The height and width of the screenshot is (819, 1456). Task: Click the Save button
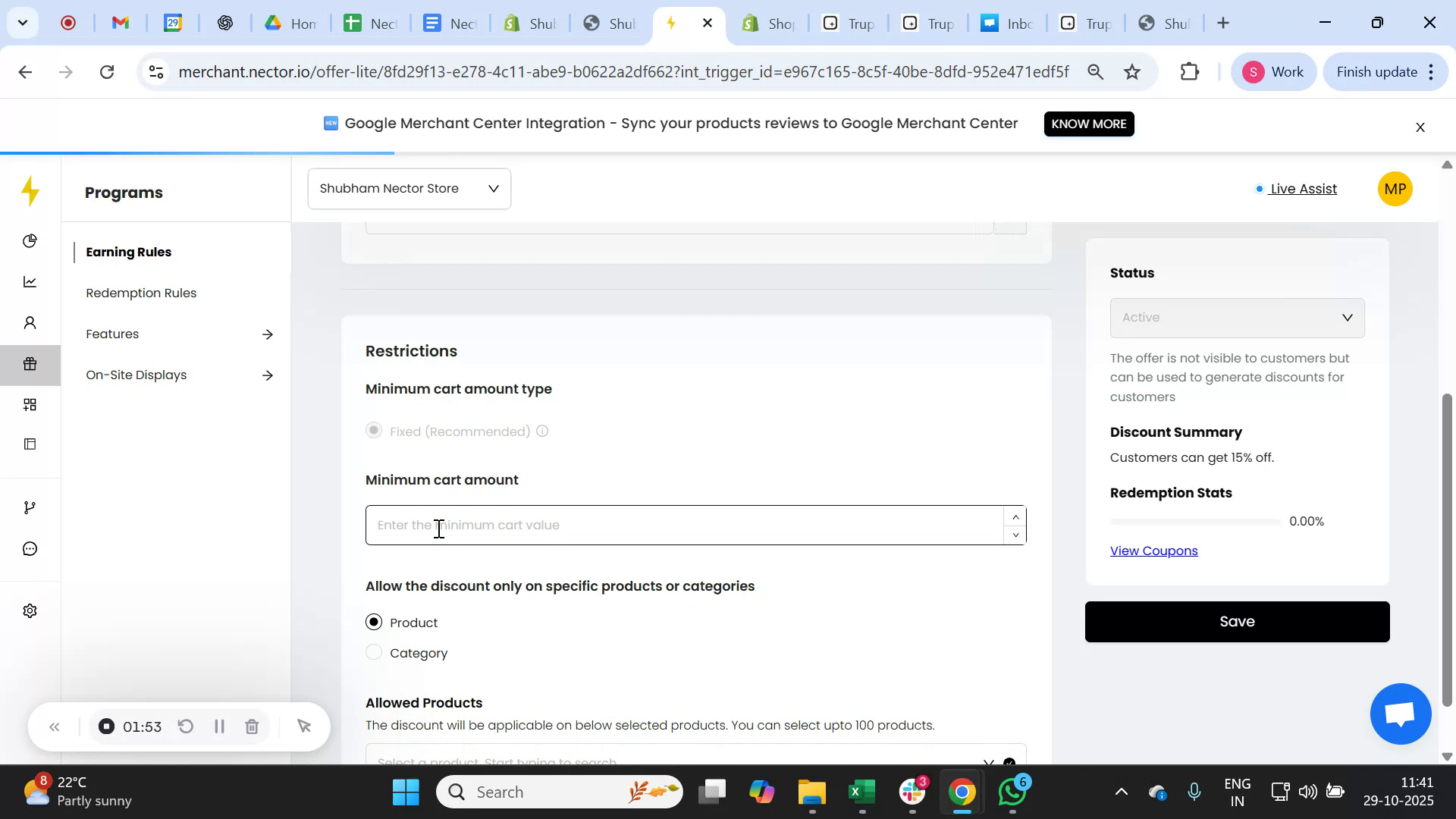(1237, 620)
